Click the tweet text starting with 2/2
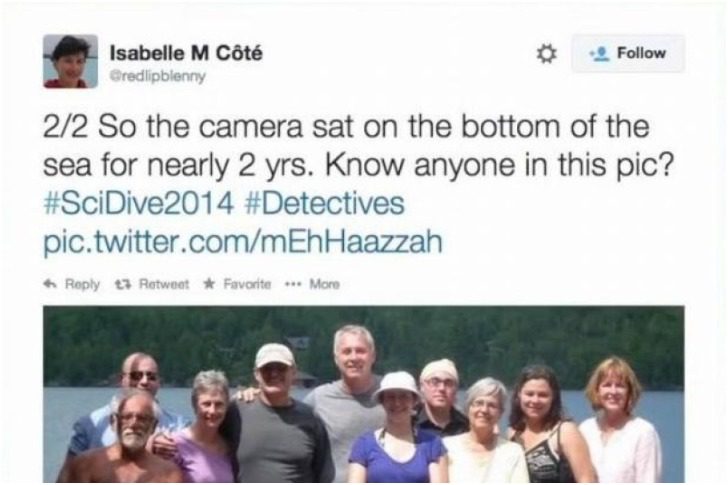 [x=358, y=146]
